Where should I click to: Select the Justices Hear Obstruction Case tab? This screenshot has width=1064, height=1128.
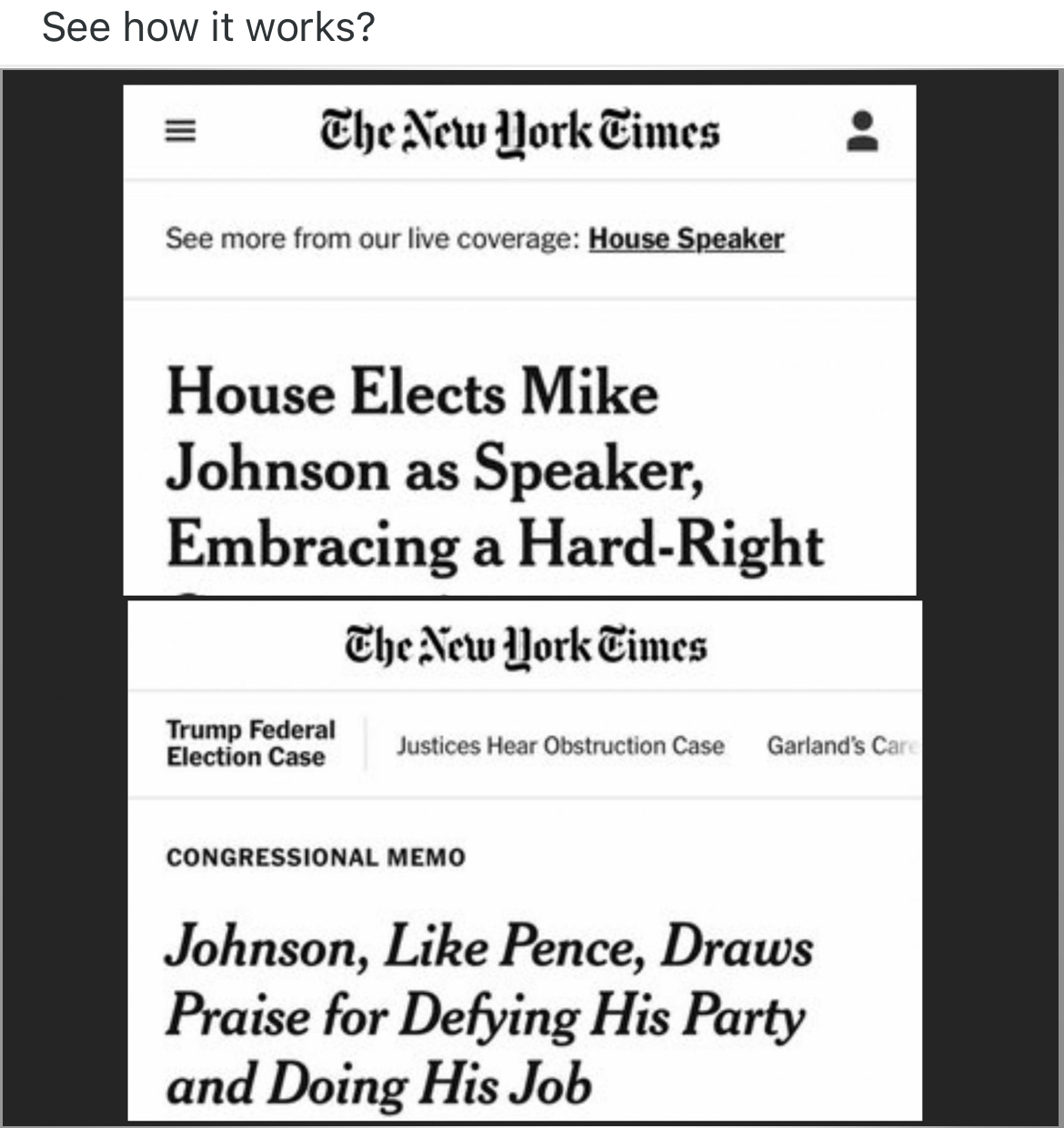560,746
